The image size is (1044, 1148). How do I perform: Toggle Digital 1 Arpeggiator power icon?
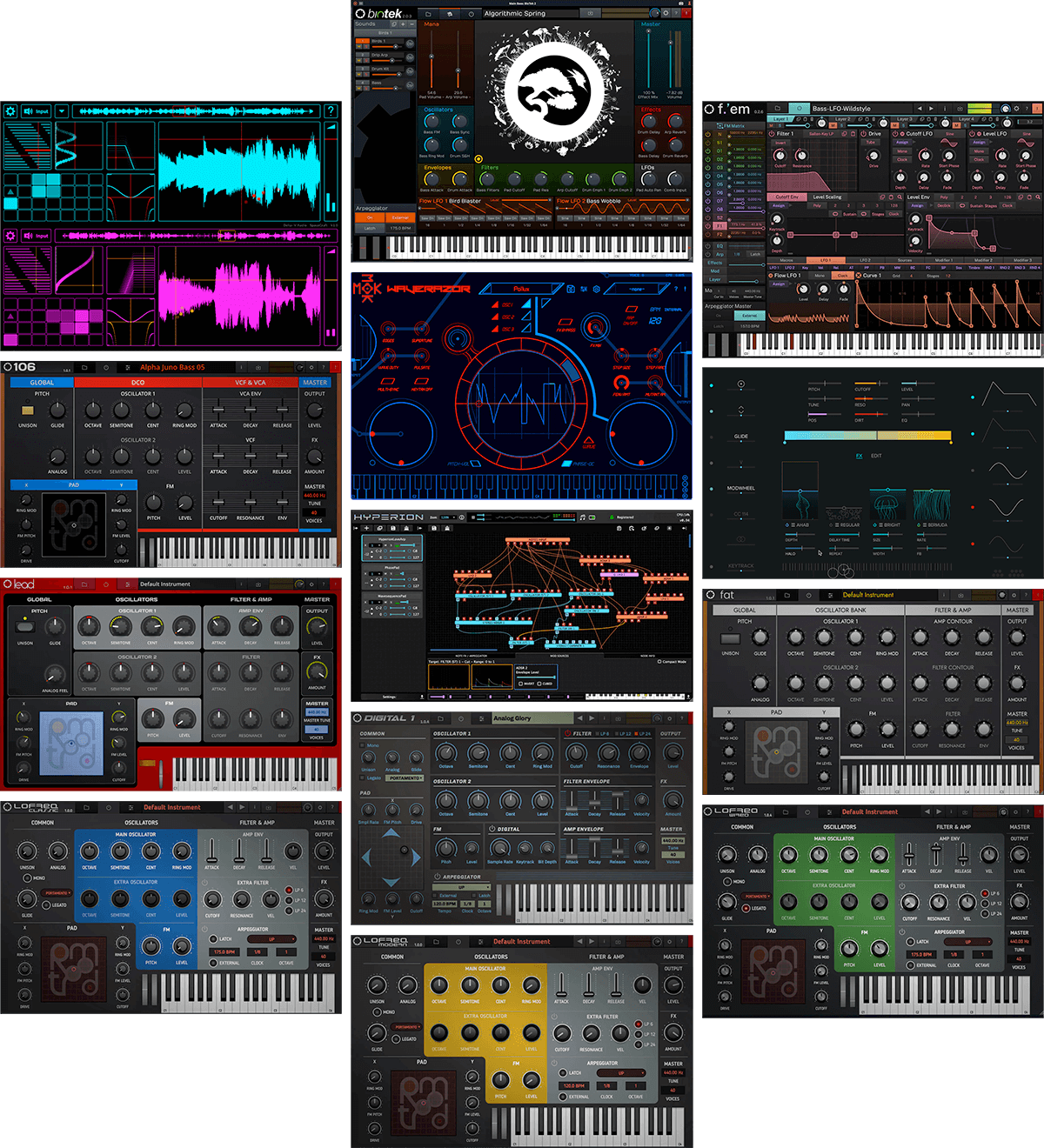436,877
